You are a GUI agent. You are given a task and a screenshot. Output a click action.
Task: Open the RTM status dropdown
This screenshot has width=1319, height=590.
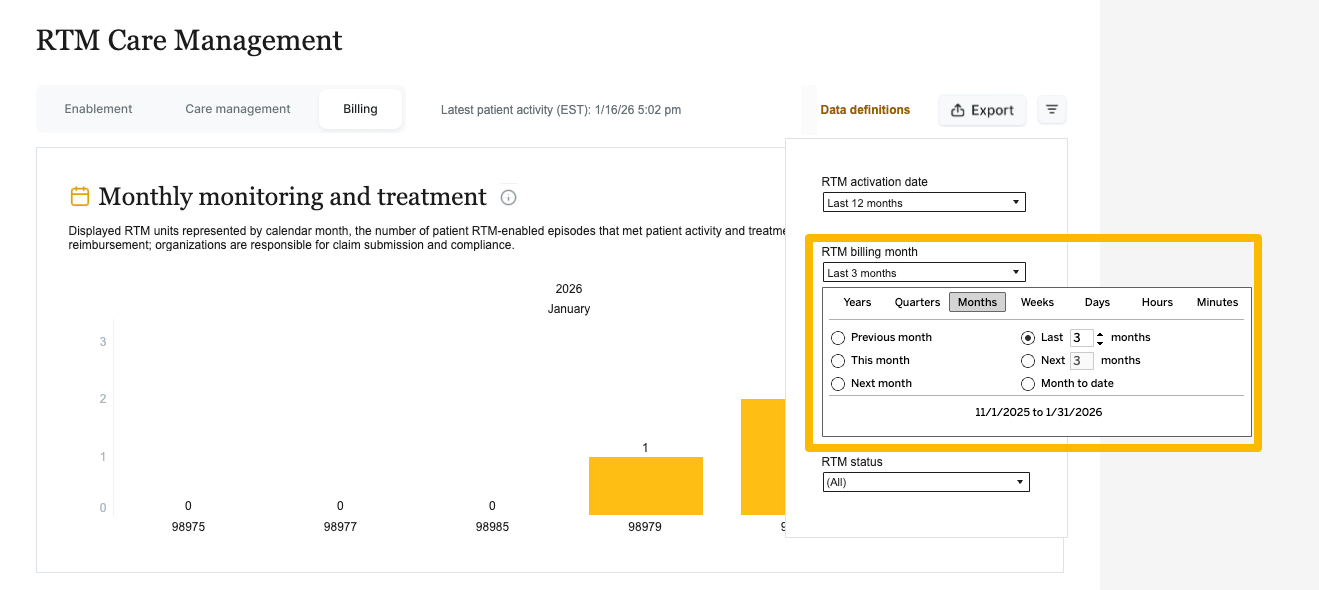(x=926, y=482)
